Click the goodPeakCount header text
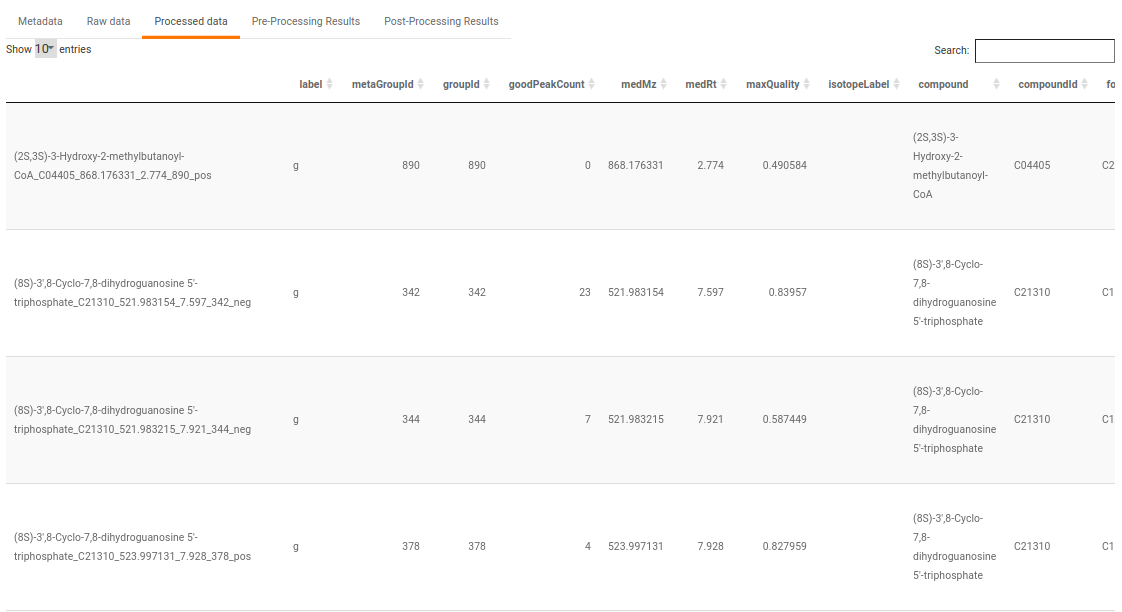Viewport: 1122px width, 612px height. click(547, 84)
